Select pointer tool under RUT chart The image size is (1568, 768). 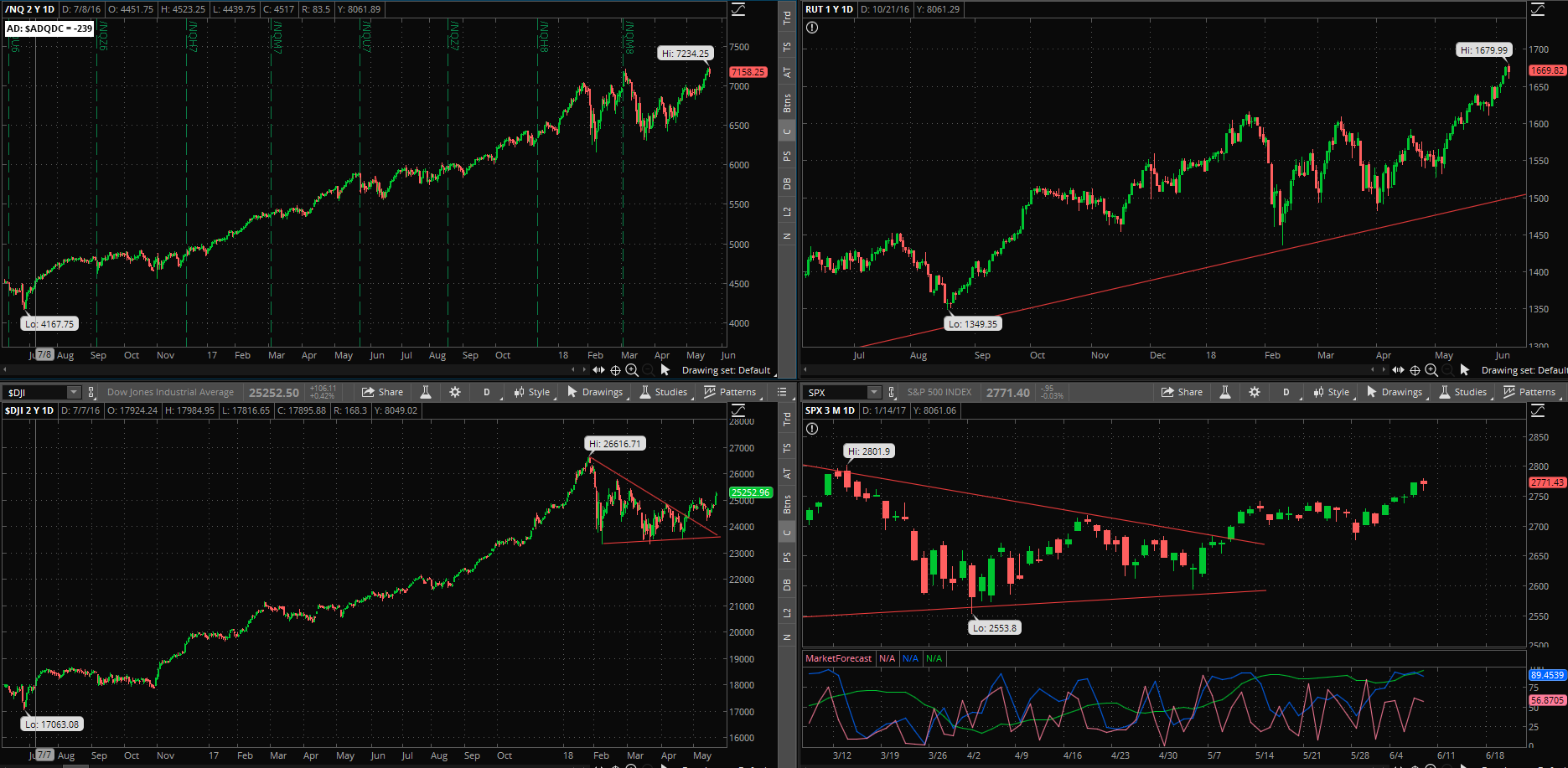tap(1465, 369)
